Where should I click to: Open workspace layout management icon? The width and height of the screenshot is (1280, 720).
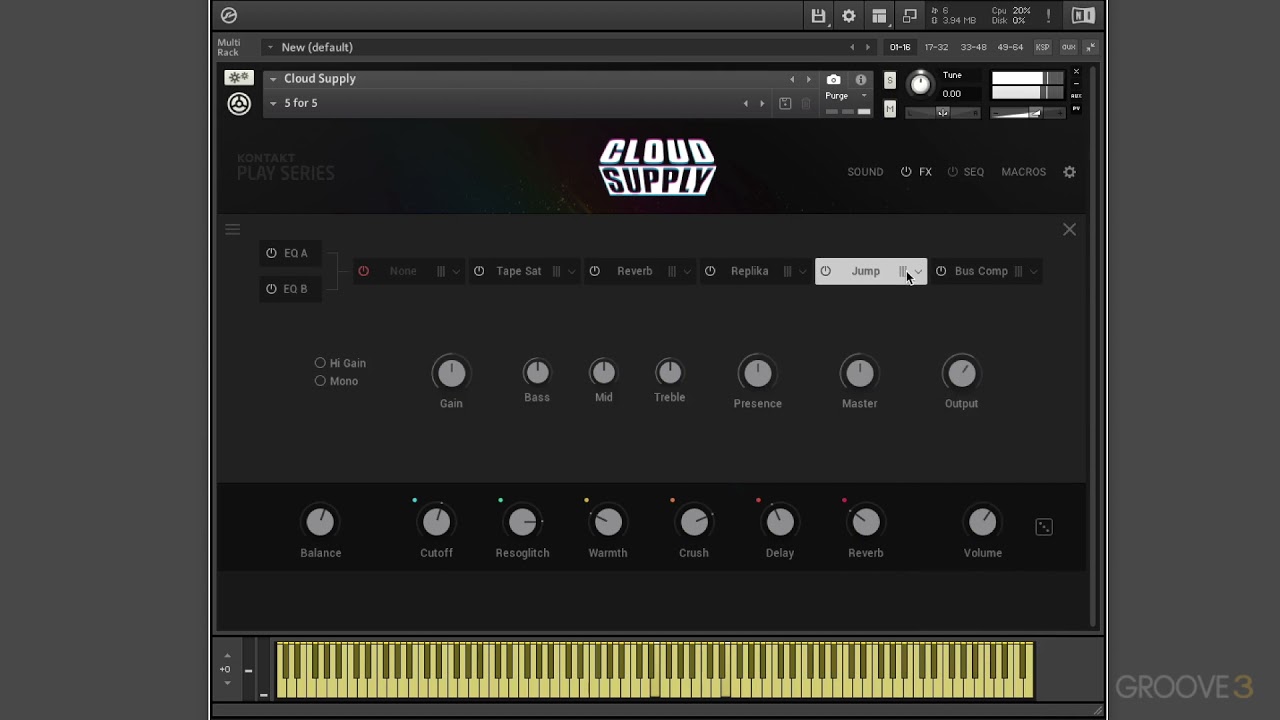click(879, 16)
